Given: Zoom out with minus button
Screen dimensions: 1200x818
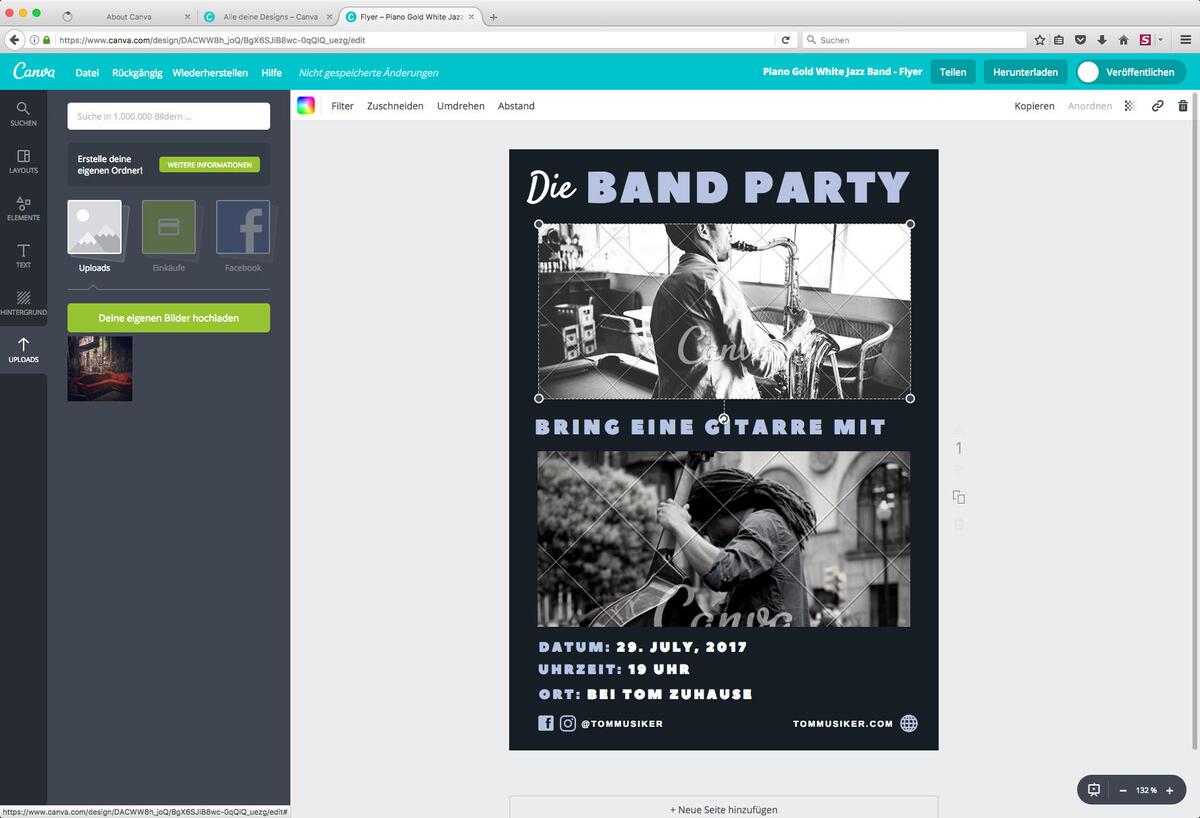Looking at the screenshot, I should coord(1122,790).
